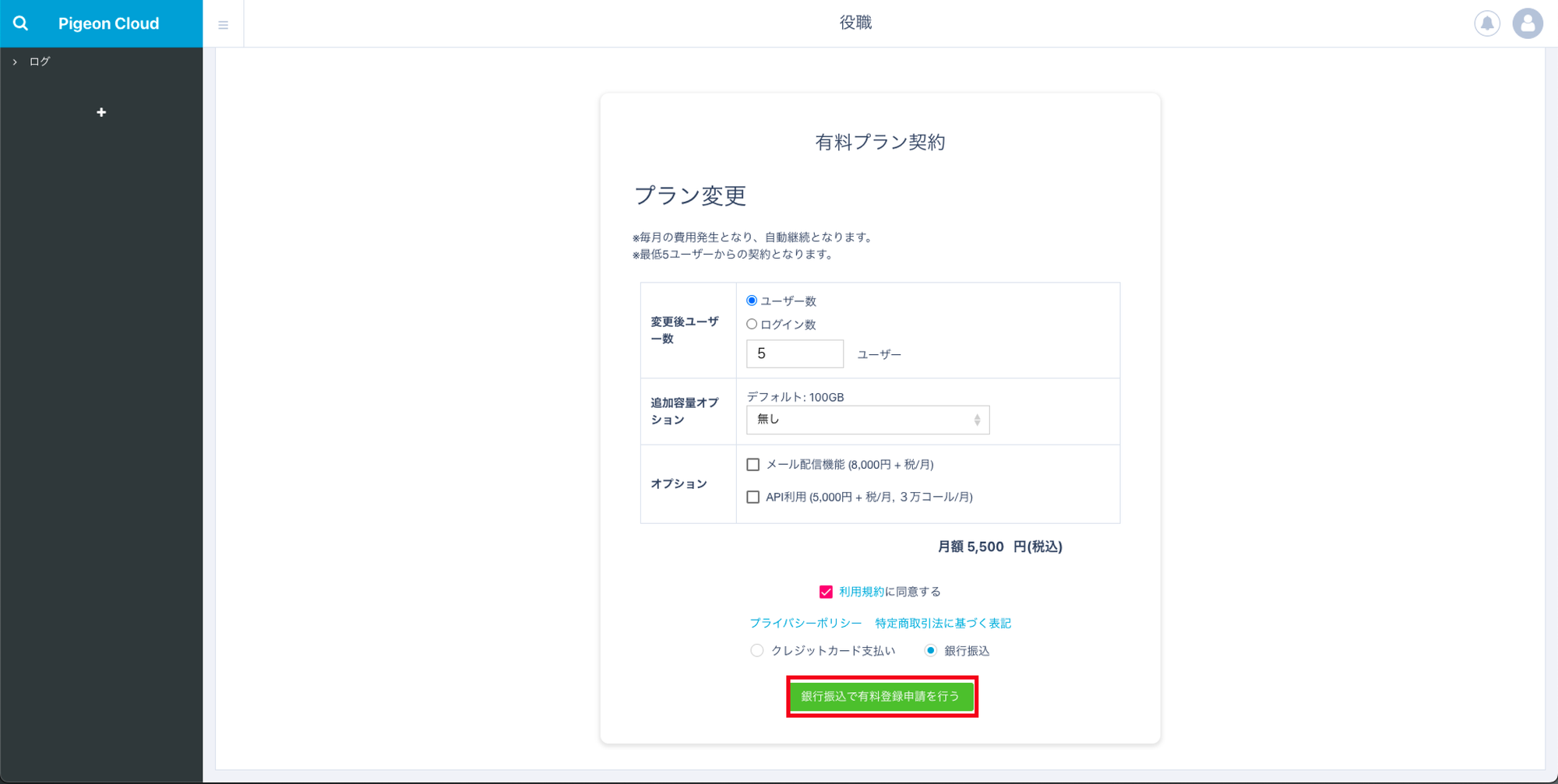1558x784 pixels.
Task: Click the user count input field
Action: [794, 354]
